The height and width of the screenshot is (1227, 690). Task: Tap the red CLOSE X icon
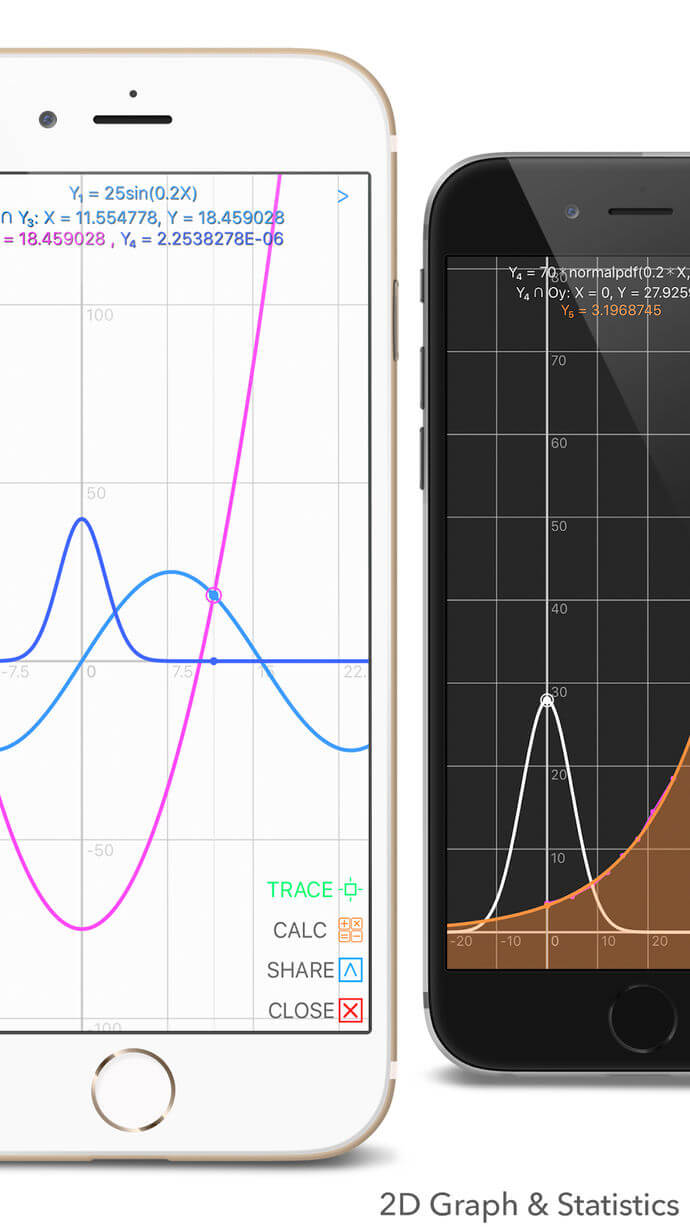pyautogui.click(x=350, y=1011)
